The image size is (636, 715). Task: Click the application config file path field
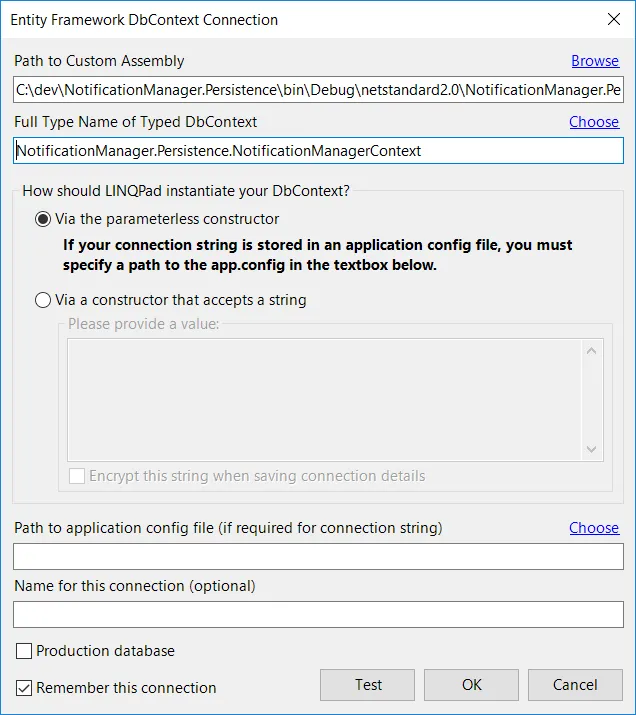318,557
